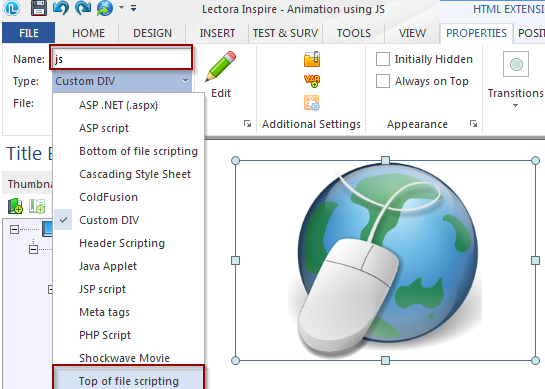Choose ASP .NET (.aspx) from Type list

128,105
